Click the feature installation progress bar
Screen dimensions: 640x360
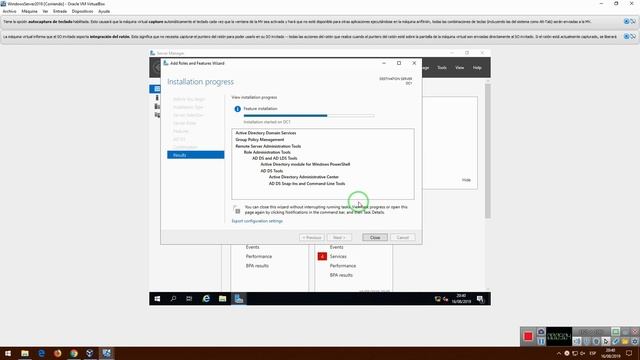click(x=309, y=116)
